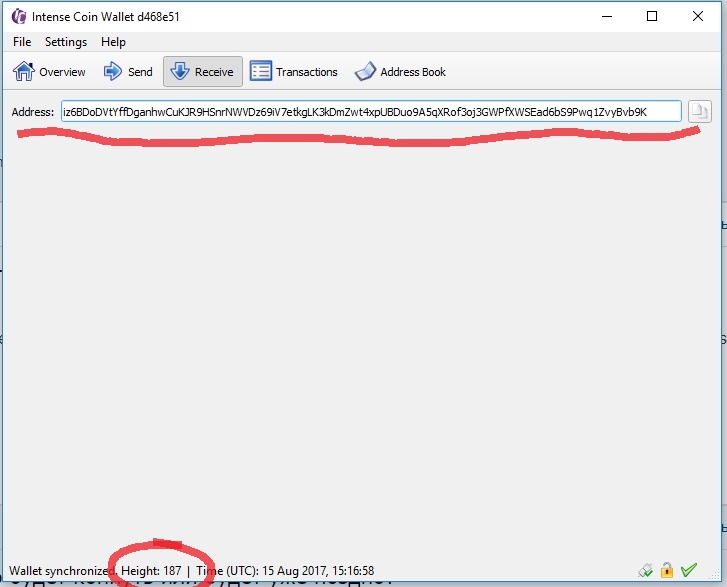The width and height of the screenshot is (727, 587).
Task: Click inside the wallet Address field
Action: coord(371,112)
